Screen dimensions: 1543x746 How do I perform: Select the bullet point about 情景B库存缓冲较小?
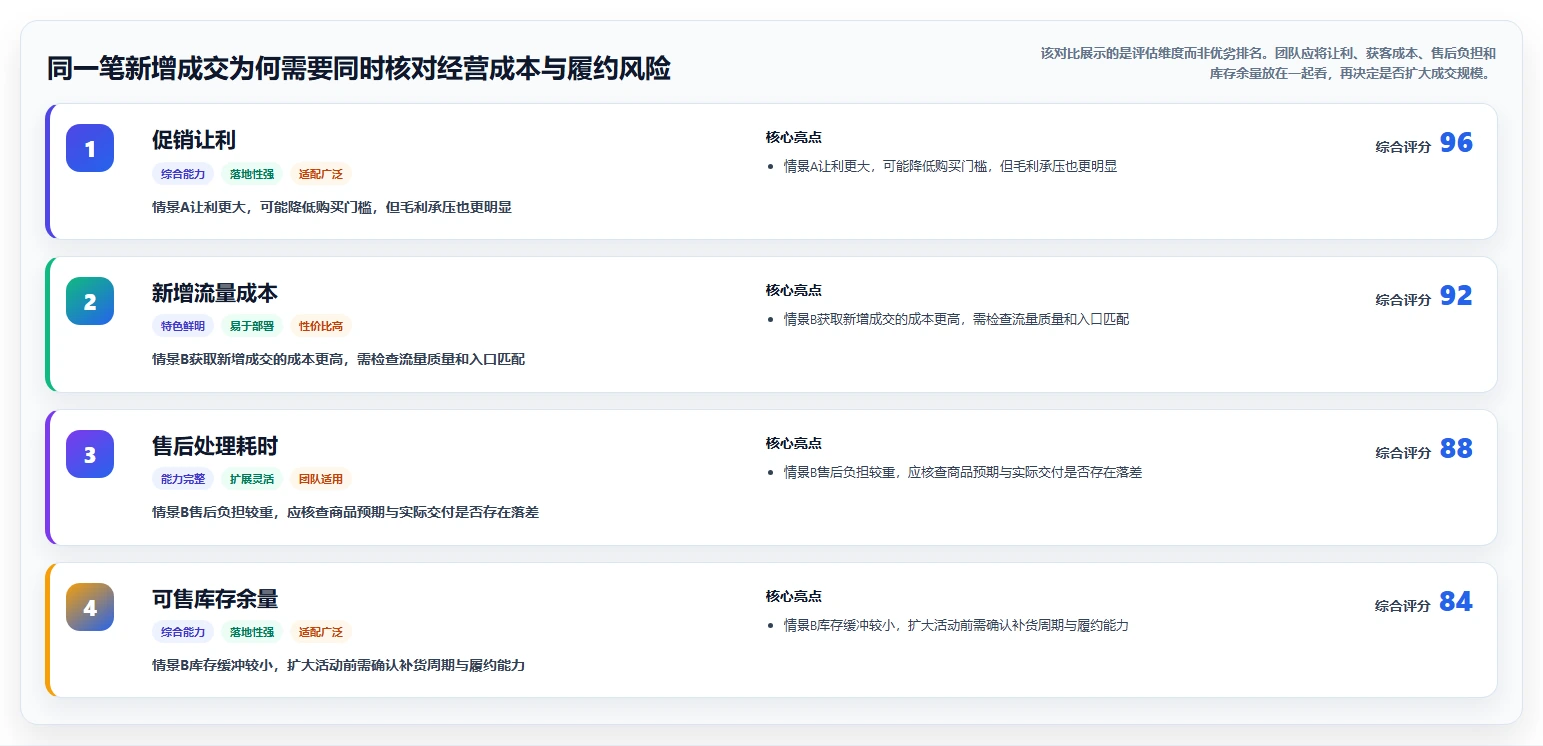956,625
